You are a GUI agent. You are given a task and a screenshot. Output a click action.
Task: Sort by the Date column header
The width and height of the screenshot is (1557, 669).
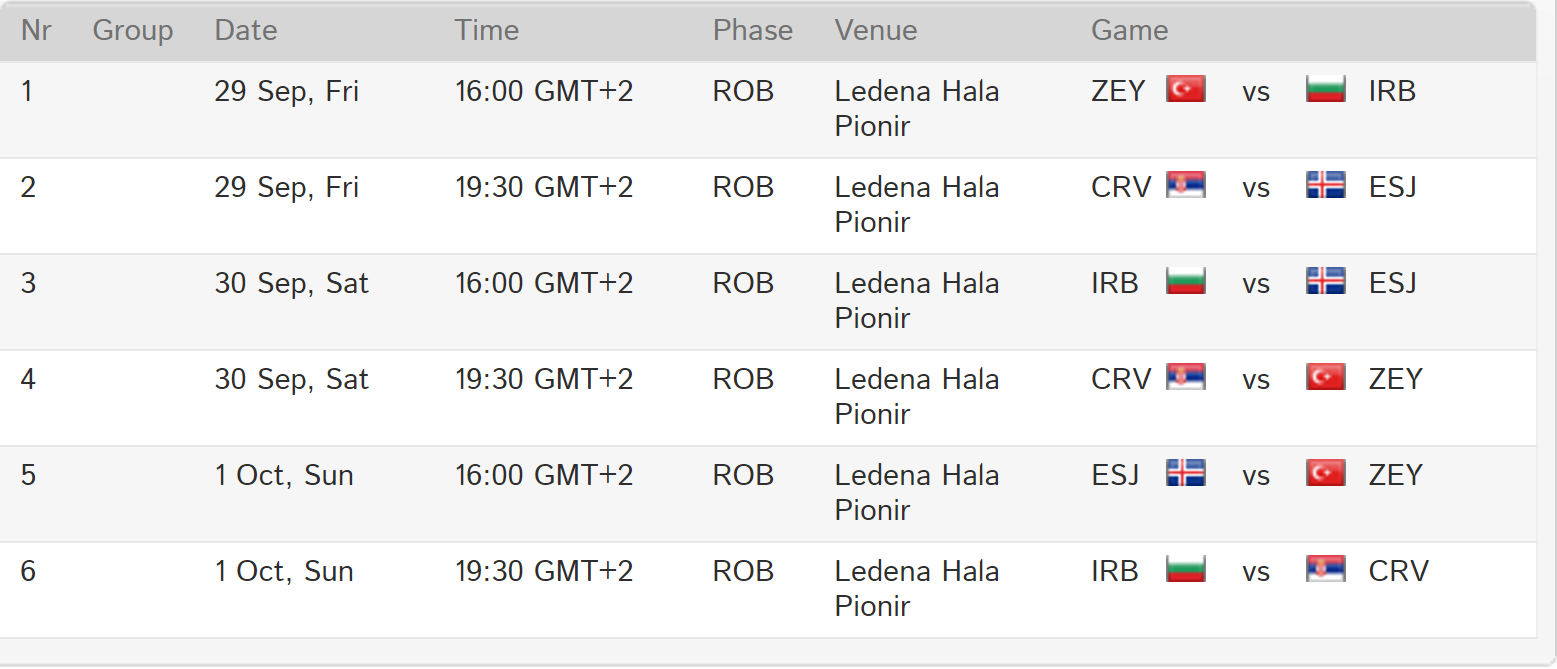246,30
